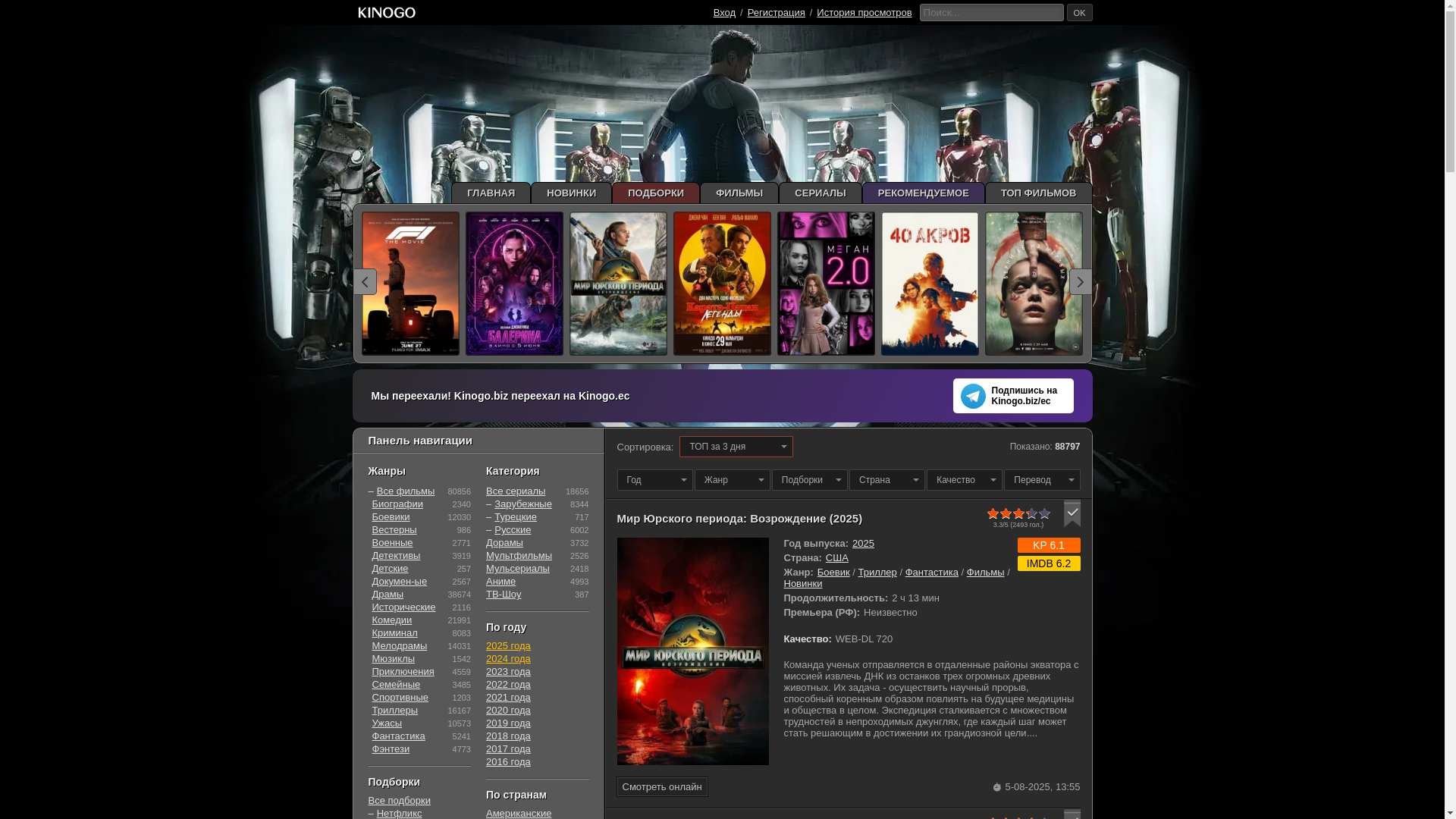Open the 'Подборки' filter dropdown

click(810, 480)
